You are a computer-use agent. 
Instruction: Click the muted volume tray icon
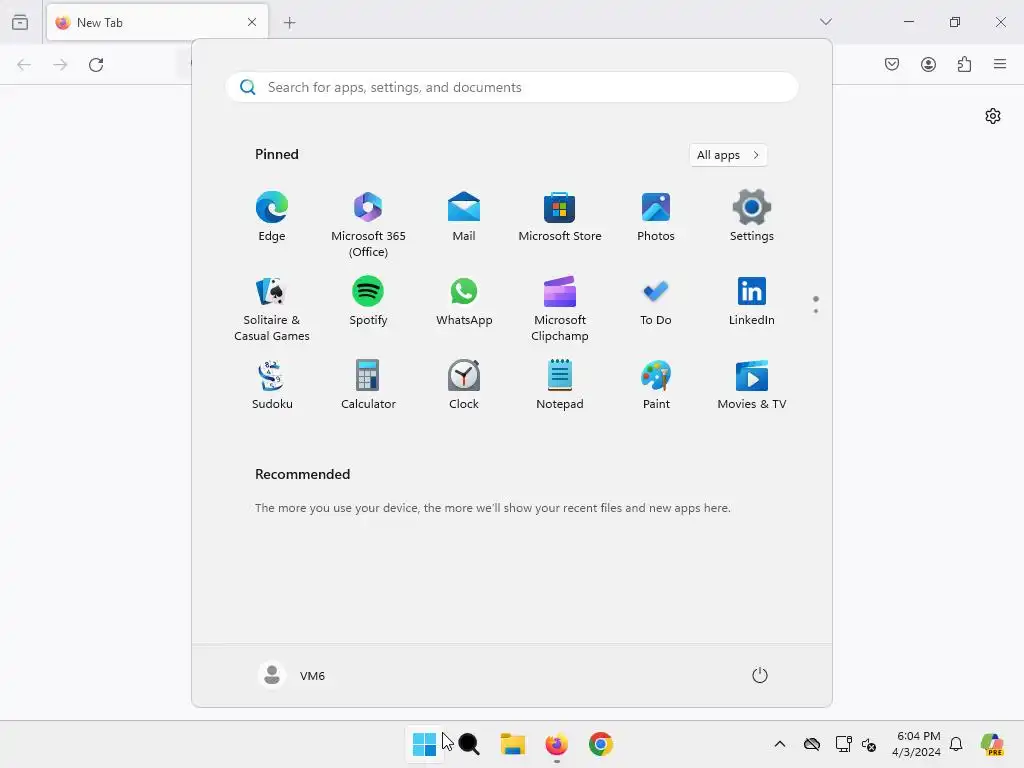[x=869, y=744]
